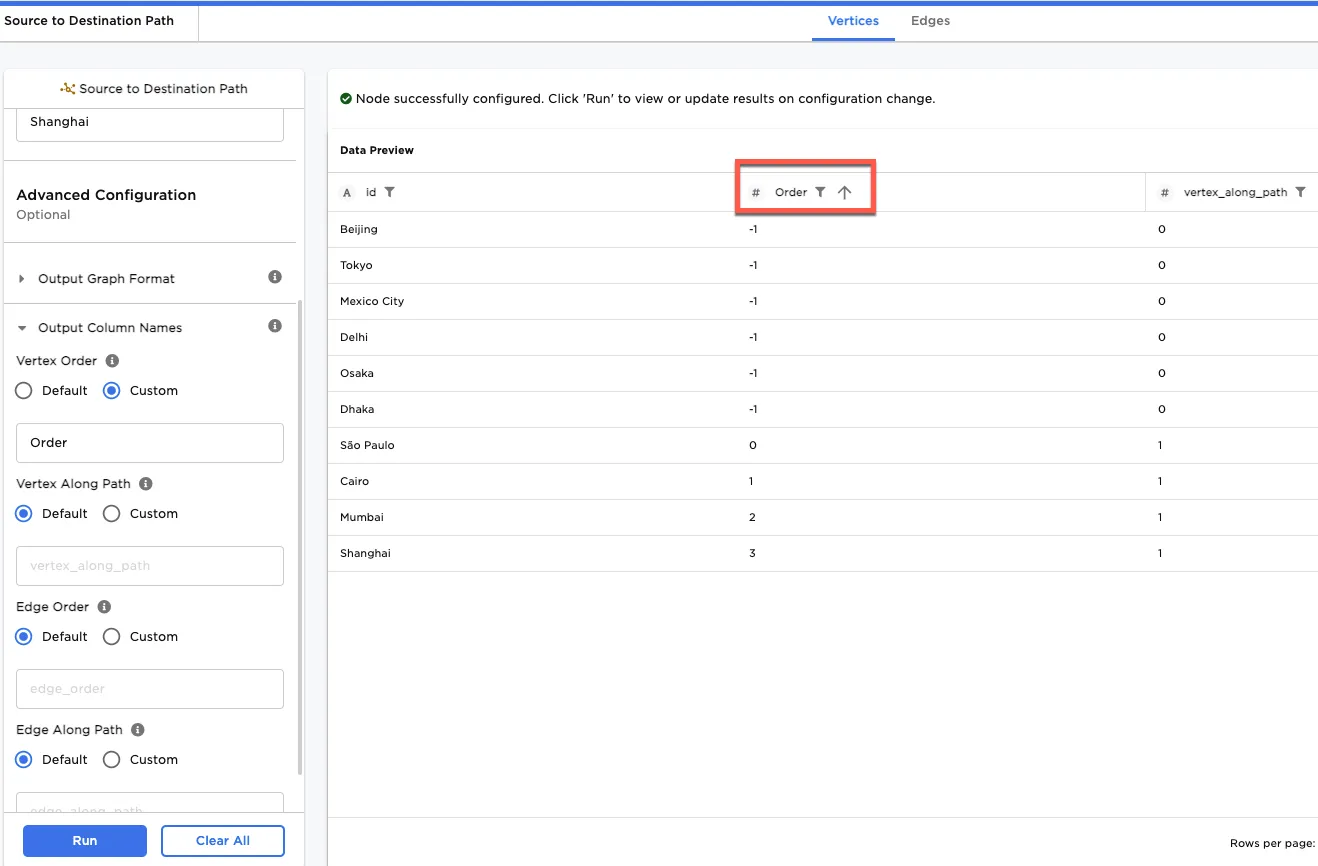The image size is (1318, 866).
Task: Switch to the Edges tab
Action: point(929,20)
